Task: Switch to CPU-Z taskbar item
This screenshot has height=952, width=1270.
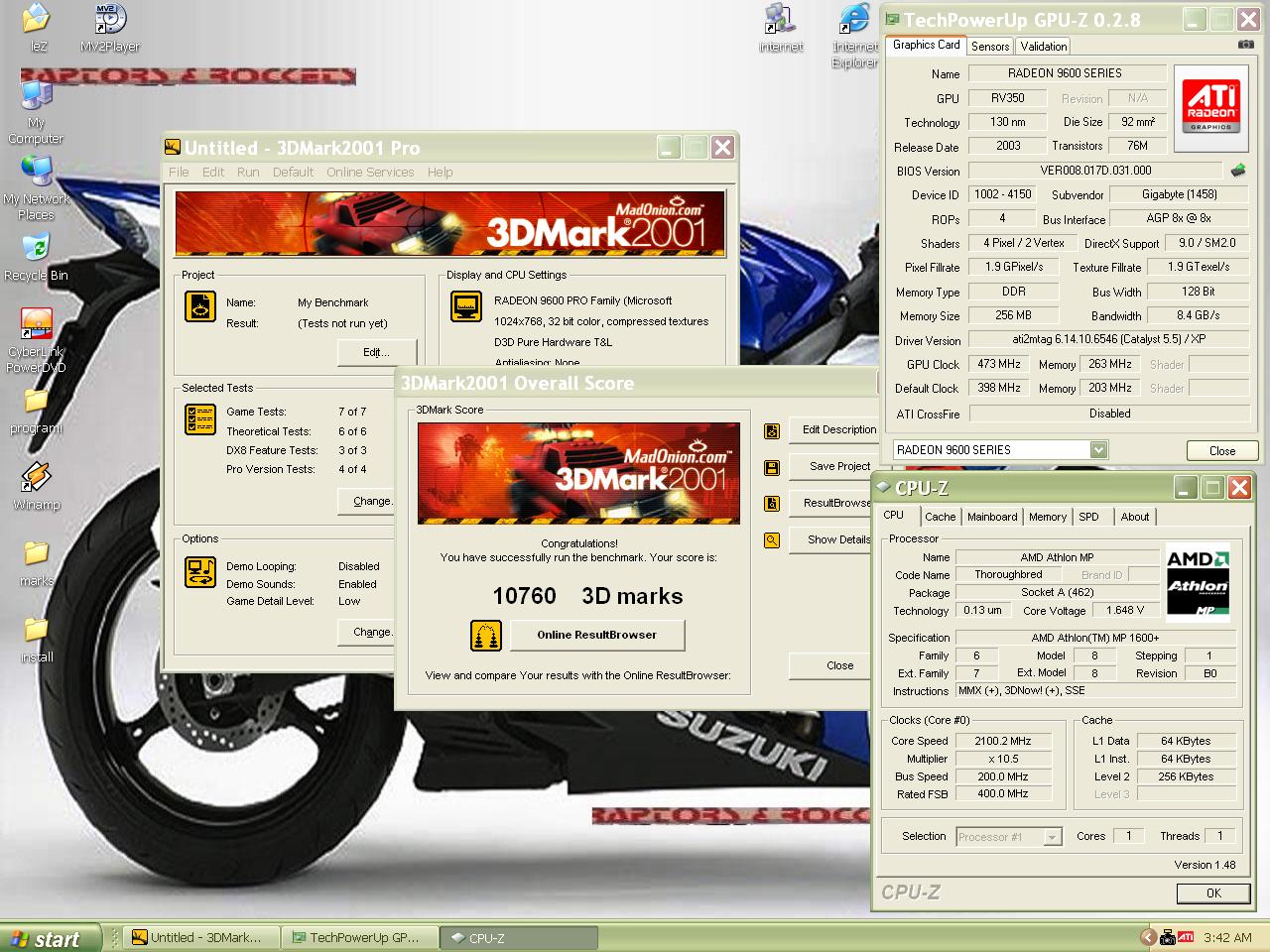Action: tap(519, 937)
